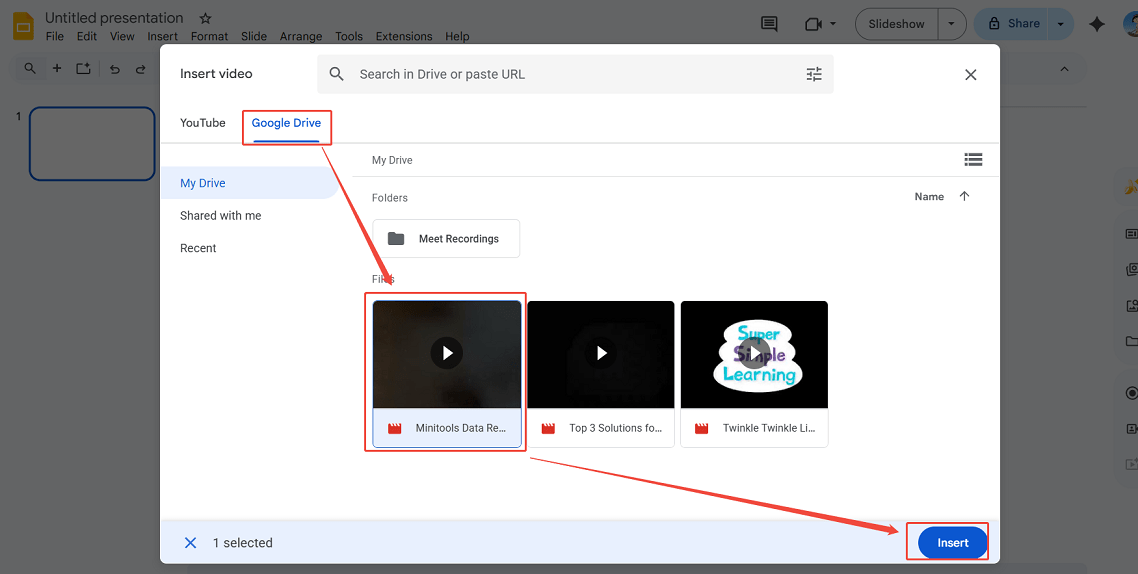Open the Gemini sparkle icon

[x=1097, y=24]
